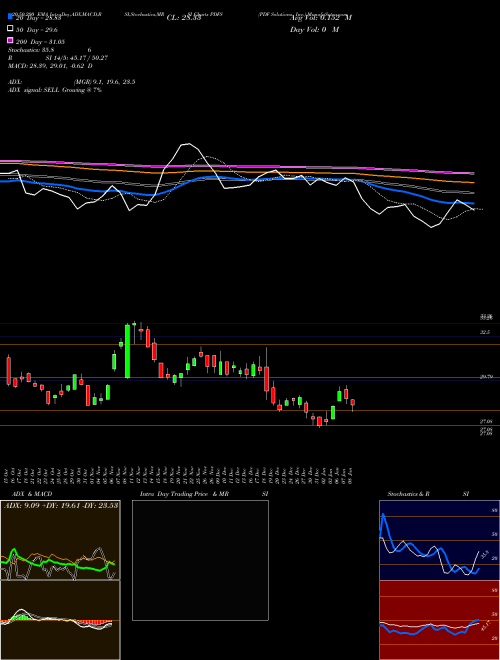
Task: Click the magenta 200 Day legend swatch
Action: tap(10, 40)
